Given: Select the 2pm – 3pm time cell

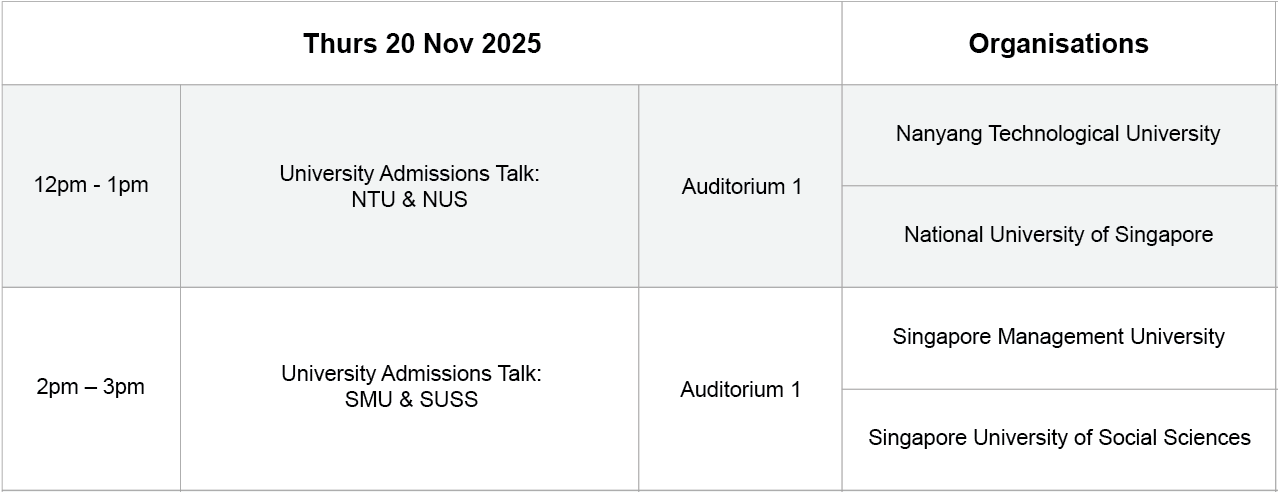Looking at the screenshot, I should click(91, 387).
